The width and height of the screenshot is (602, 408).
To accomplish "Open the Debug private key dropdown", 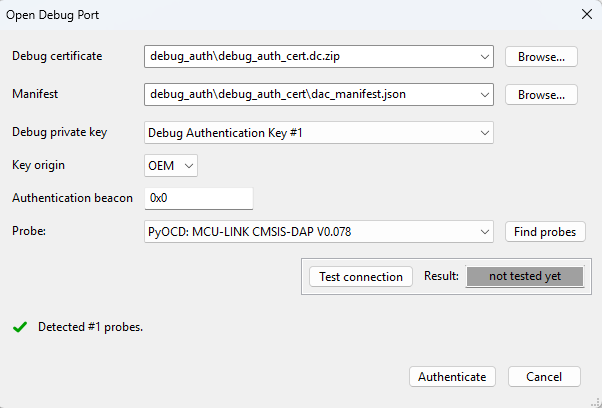I will pos(319,132).
